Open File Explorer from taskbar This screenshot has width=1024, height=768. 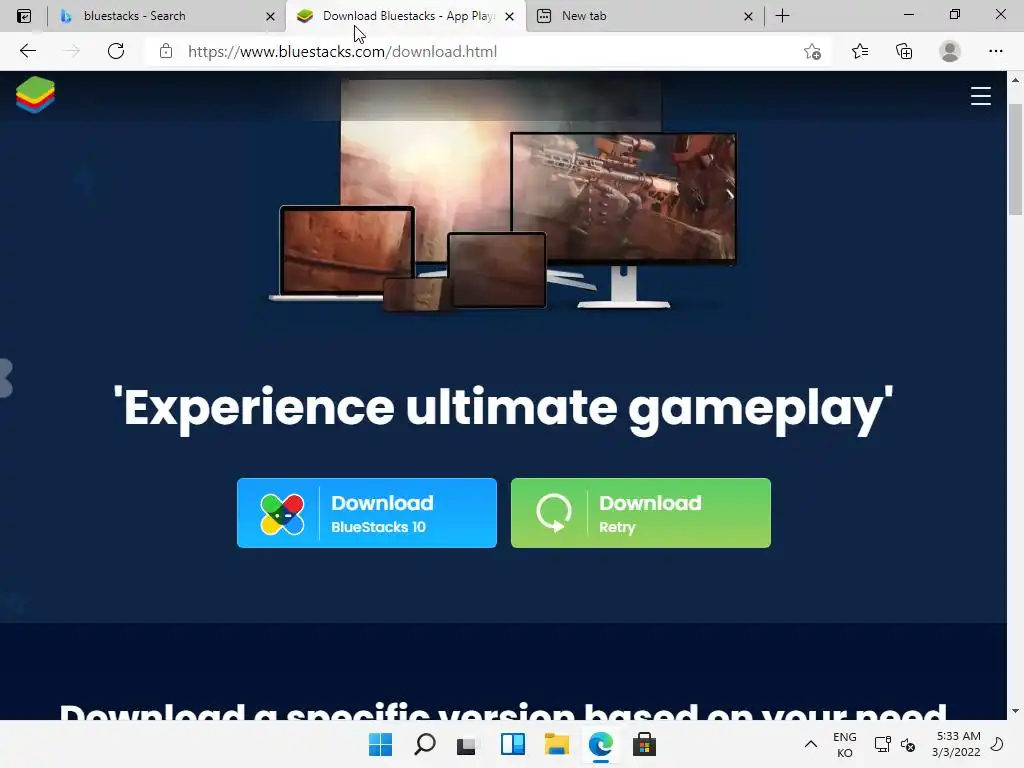pos(556,744)
